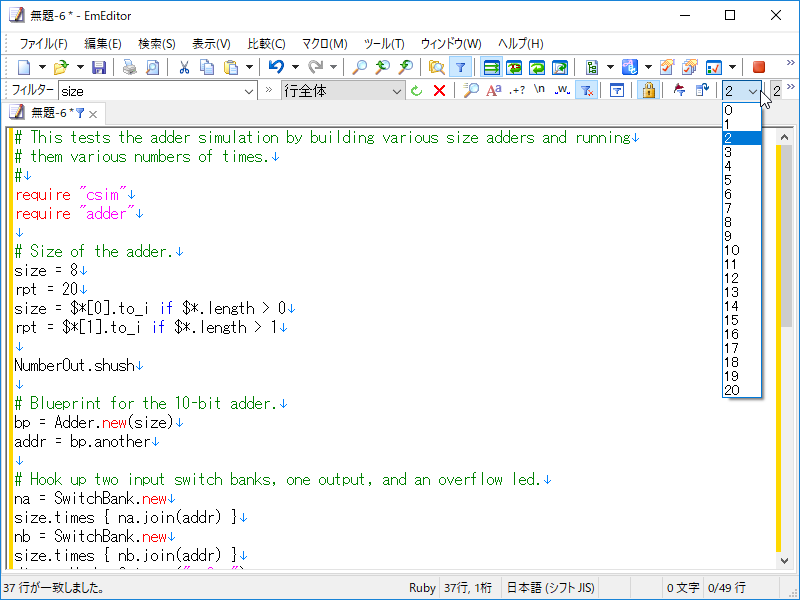
Task: Open the Configurations ABC icon
Action: click(x=630, y=67)
